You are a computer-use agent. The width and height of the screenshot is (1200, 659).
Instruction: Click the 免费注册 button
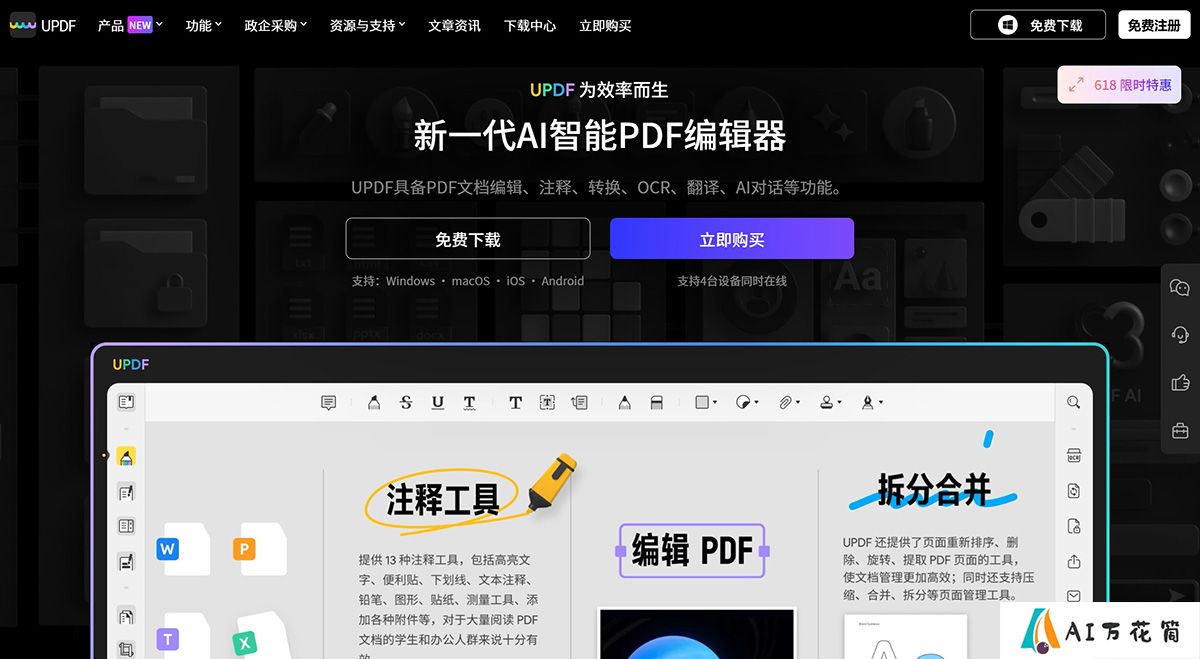pyautogui.click(x=1154, y=25)
